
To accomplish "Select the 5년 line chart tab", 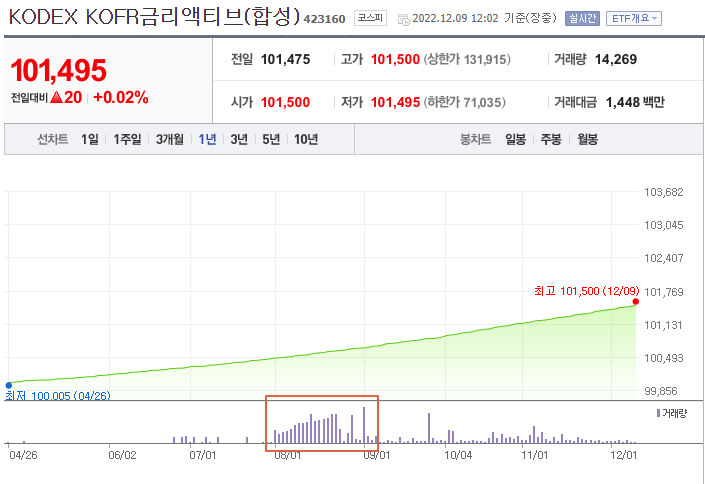I will [x=271, y=139].
